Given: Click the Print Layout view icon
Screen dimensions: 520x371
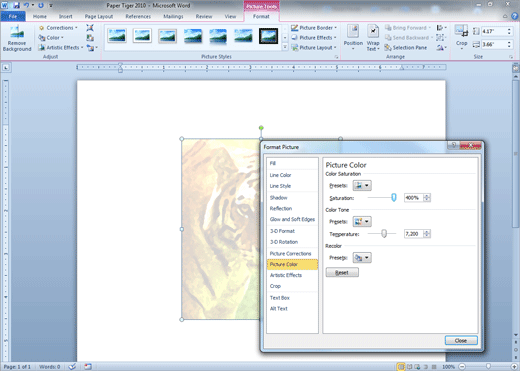Looking at the screenshot, I should click(x=401, y=367).
